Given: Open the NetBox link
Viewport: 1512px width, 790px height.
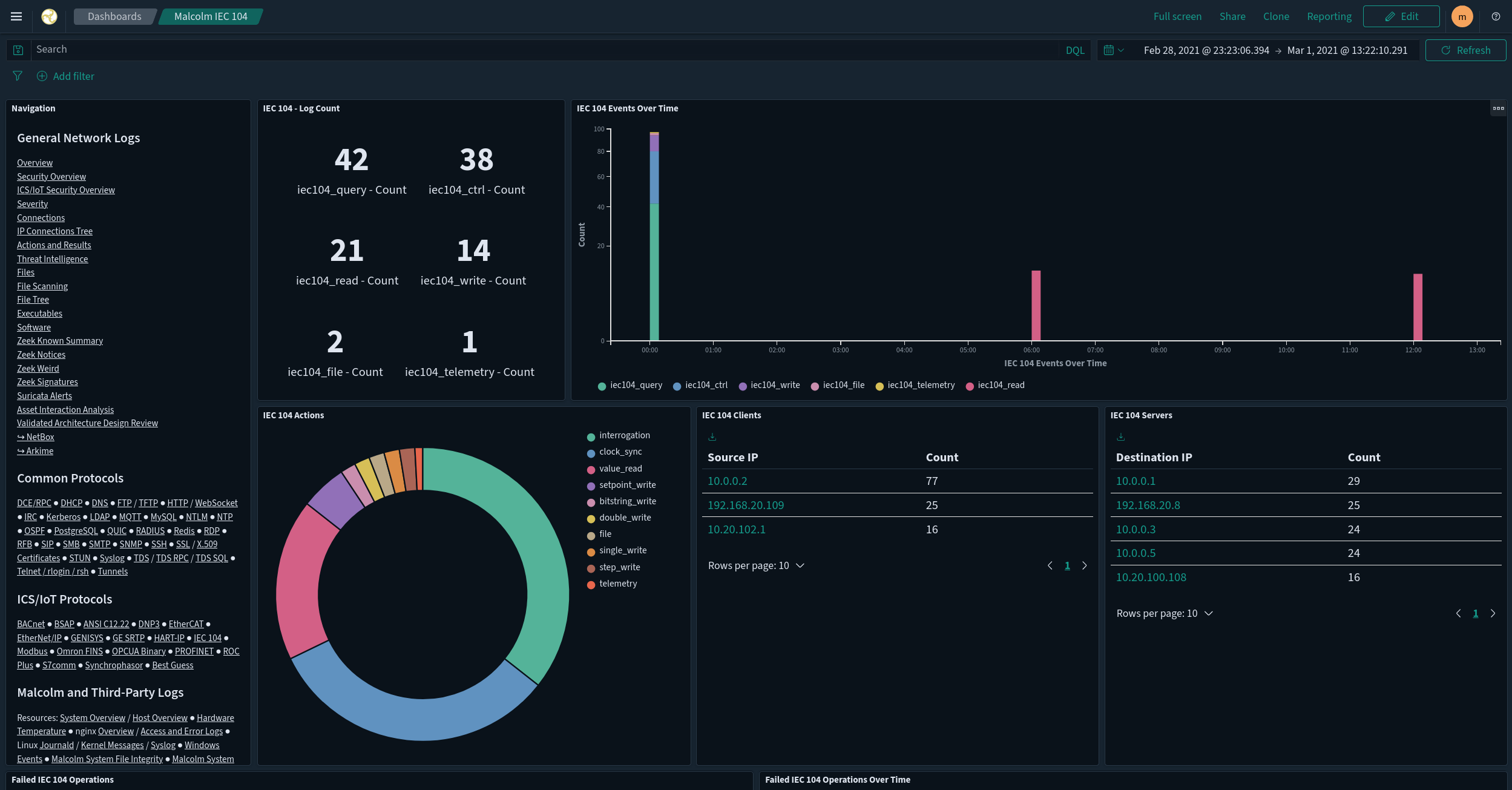Looking at the screenshot, I should click(36, 437).
